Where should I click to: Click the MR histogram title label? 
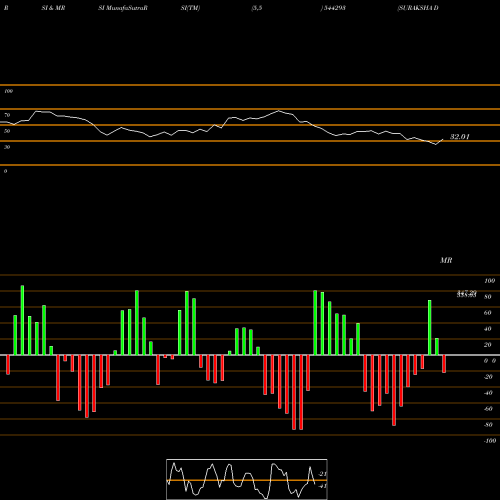tap(446, 260)
